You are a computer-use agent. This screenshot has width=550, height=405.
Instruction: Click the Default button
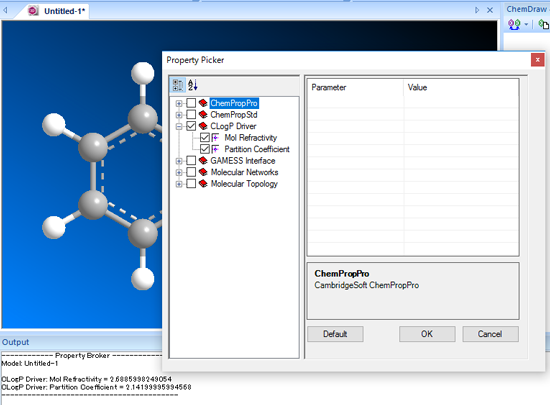(x=335, y=334)
